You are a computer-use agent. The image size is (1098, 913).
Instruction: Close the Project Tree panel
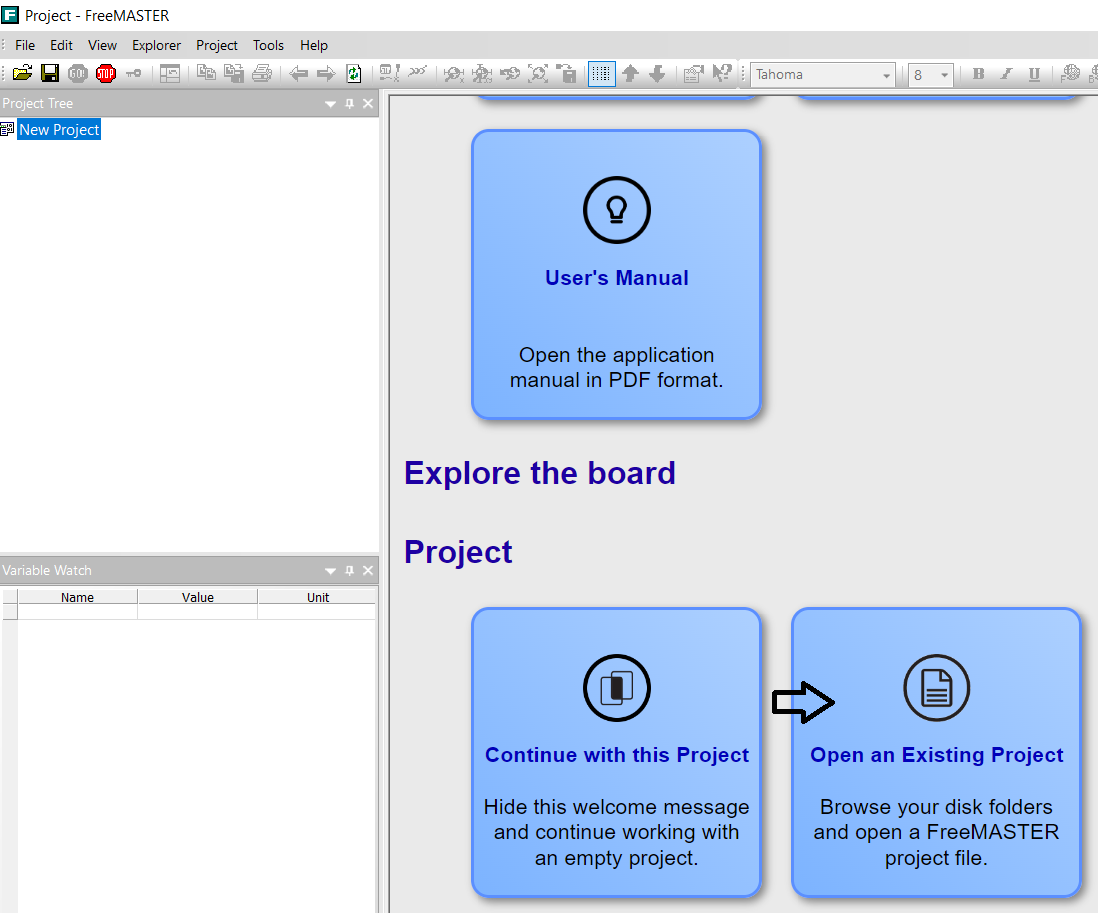(x=368, y=104)
